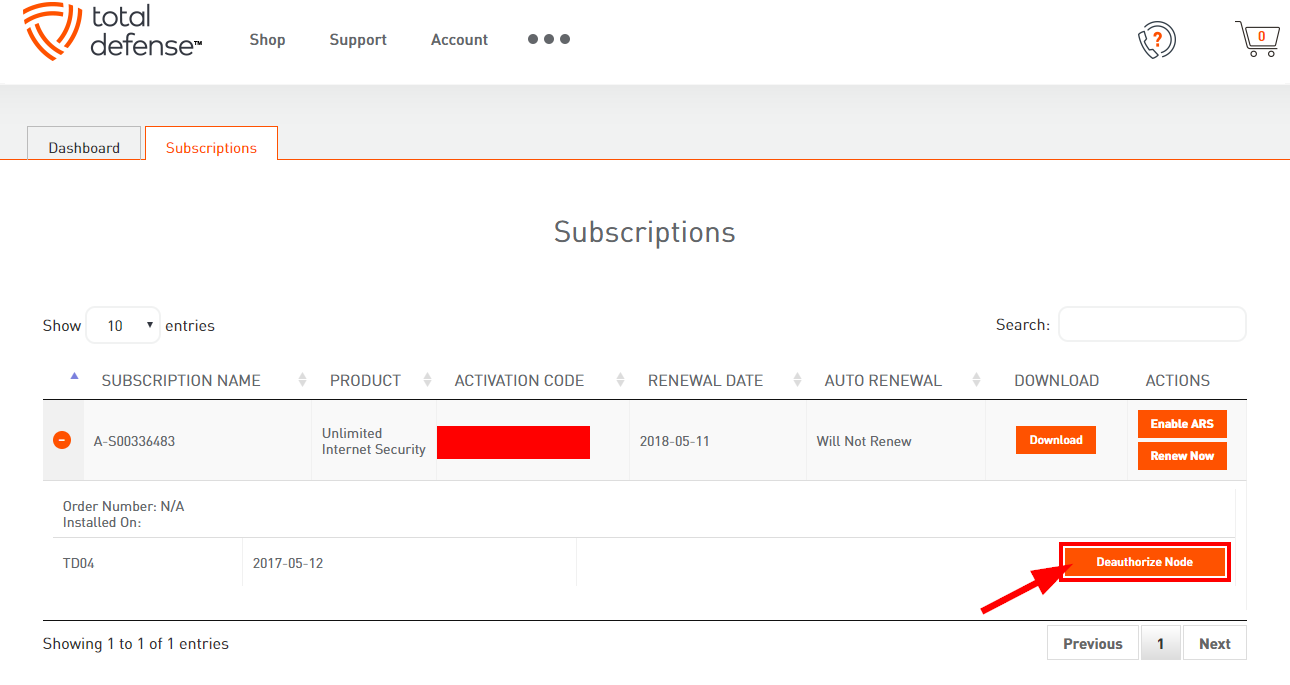Viewport: 1290px width, 685px height.
Task: Click the Actions column header
Action: coord(1177,380)
